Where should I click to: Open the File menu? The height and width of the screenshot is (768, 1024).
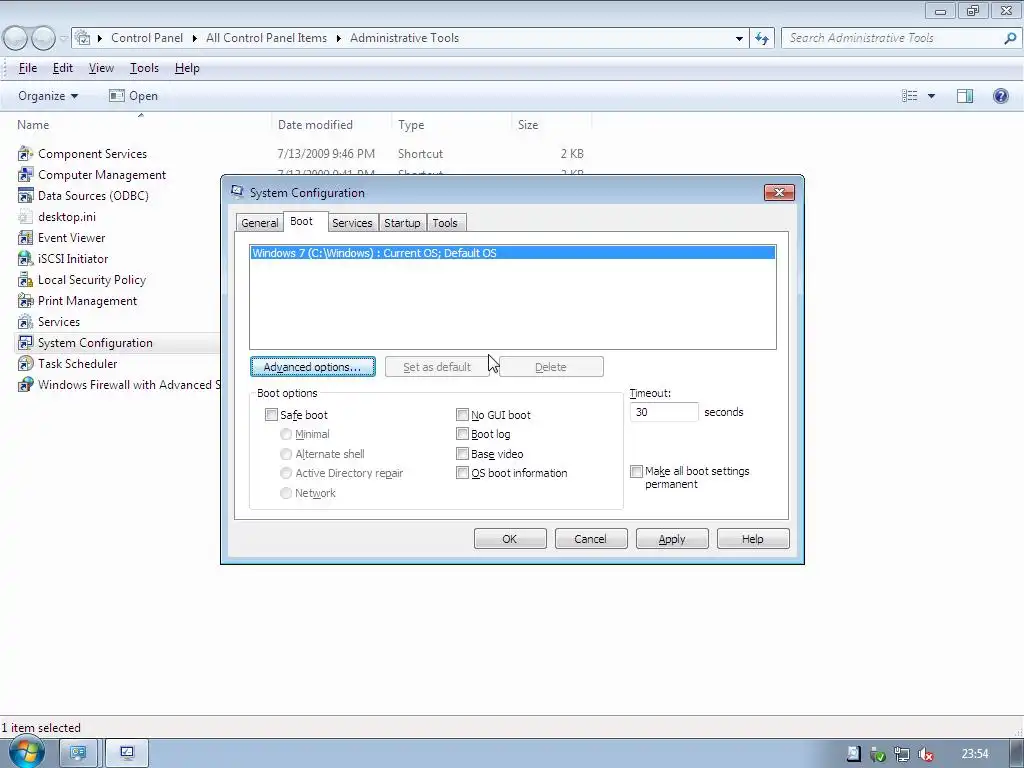[x=28, y=68]
